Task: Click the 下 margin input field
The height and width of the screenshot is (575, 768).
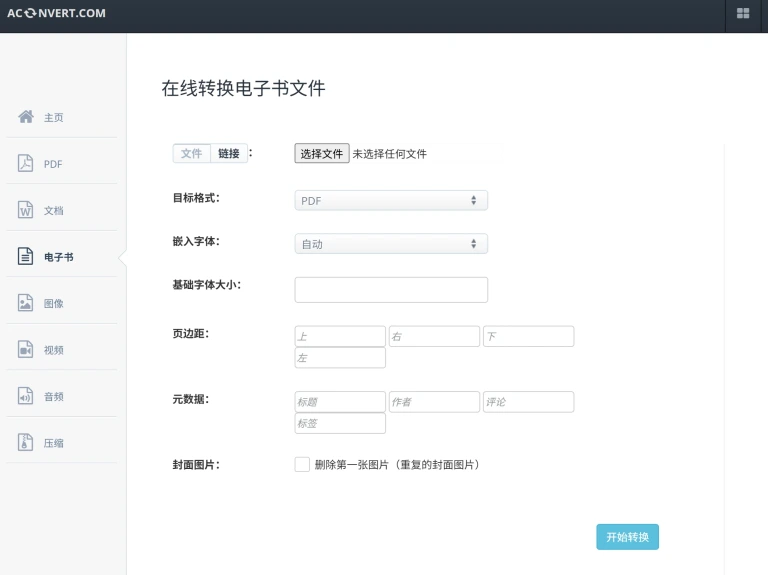Action: 528,336
